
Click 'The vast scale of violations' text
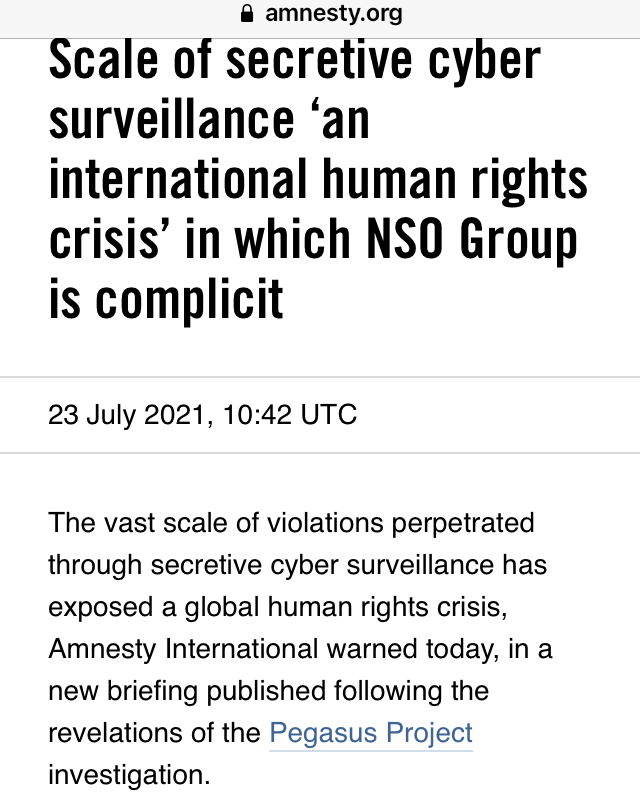(216, 523)
